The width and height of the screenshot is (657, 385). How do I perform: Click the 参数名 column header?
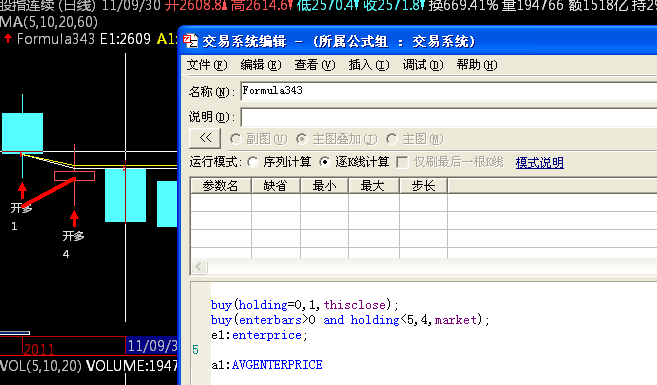221,186
